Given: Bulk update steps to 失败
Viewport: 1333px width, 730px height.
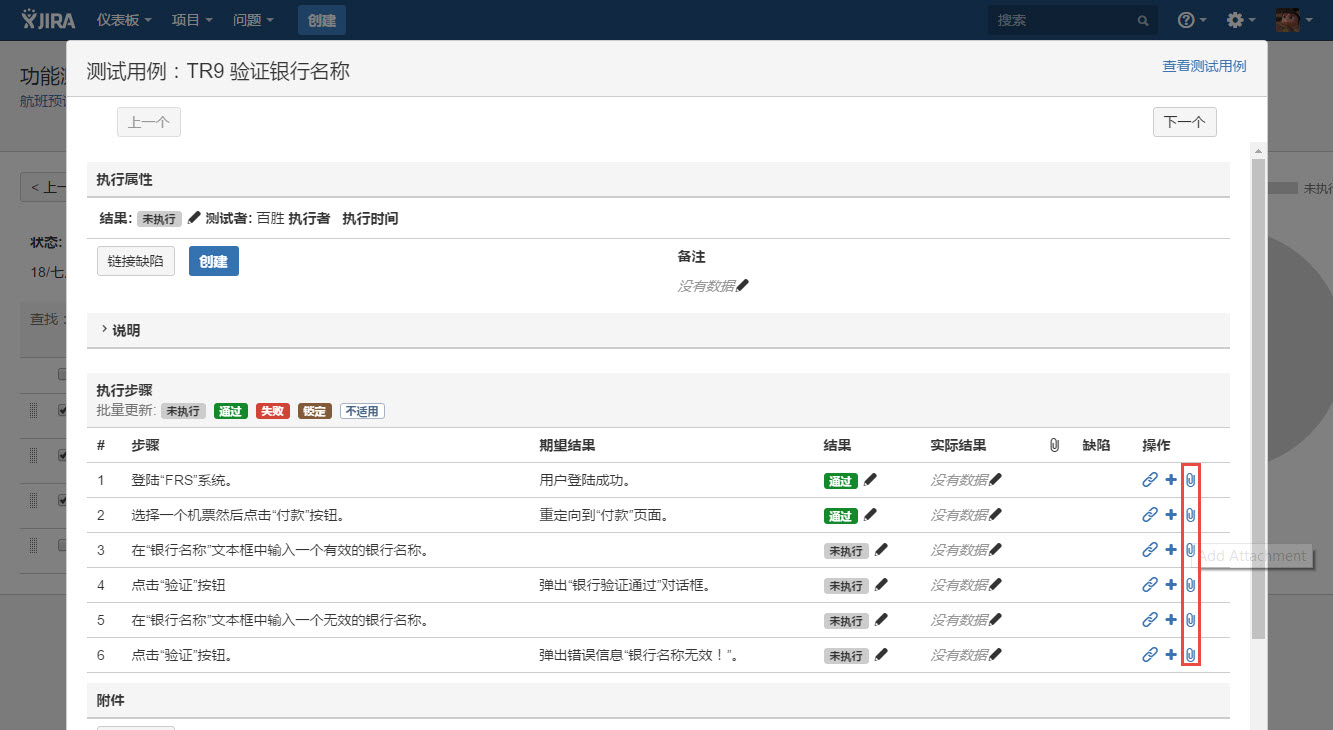Looking at the screenshot, I should click(273, 411).
